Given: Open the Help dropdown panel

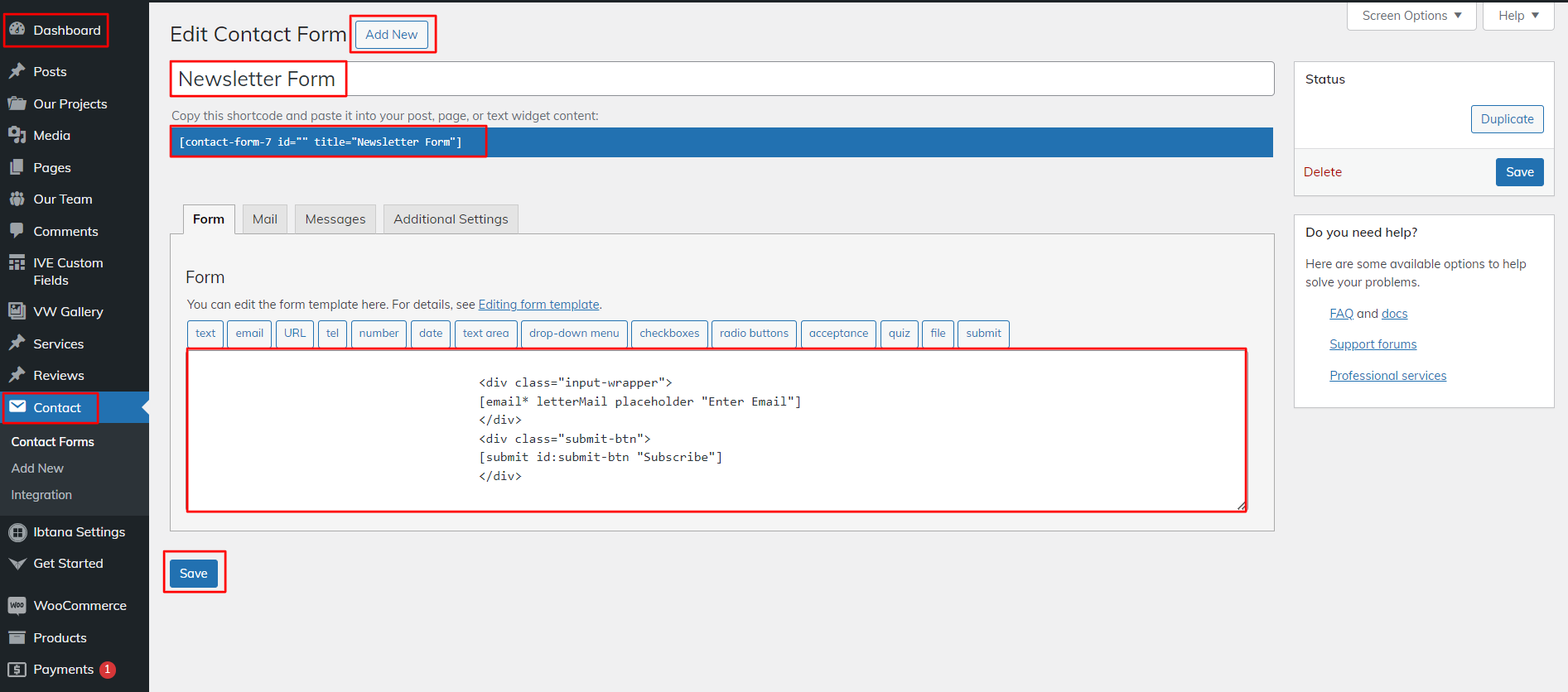Looking at the screenshot, I should pos(1517,16).
